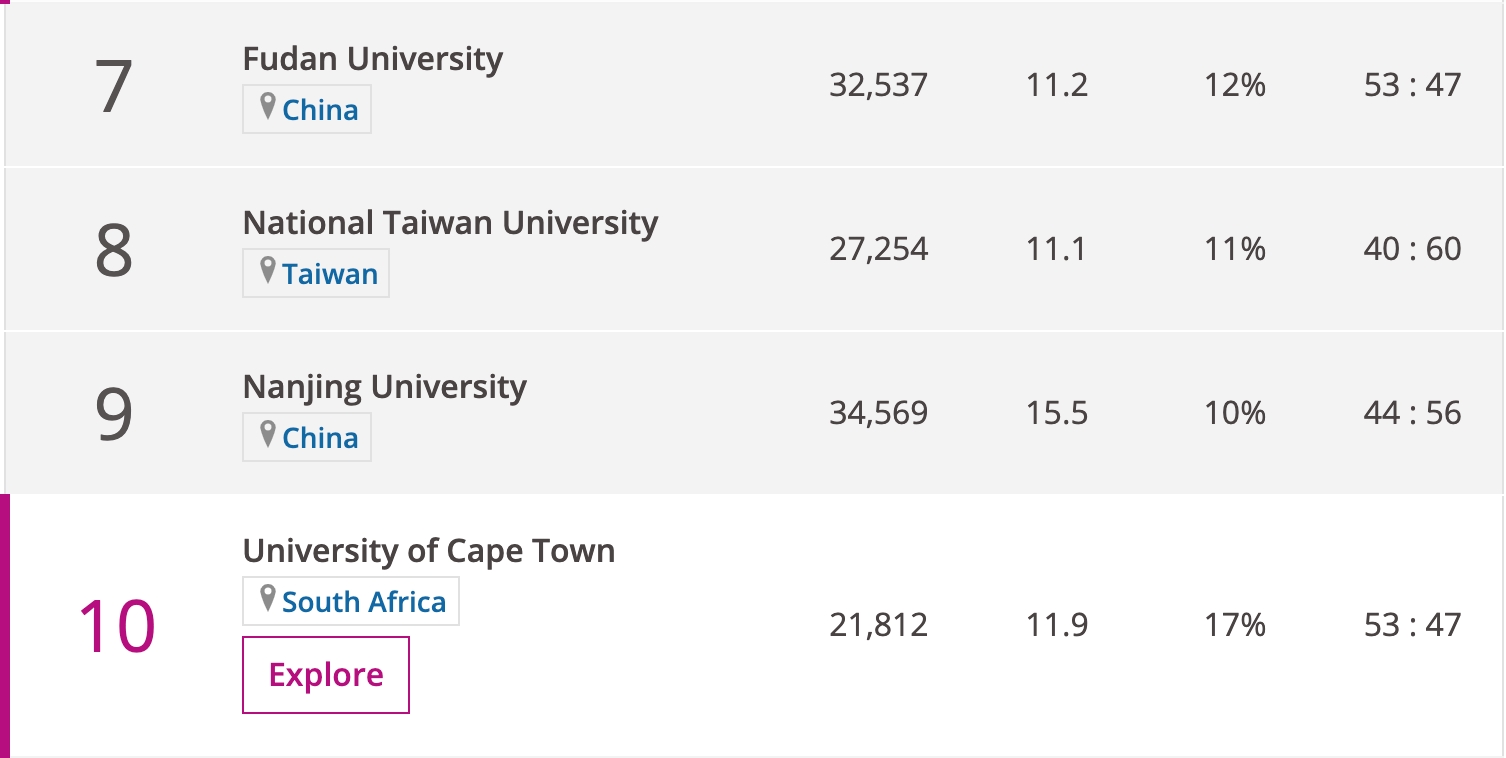1506x758 pixels.
Task: Open the Fudan University link
Action: [373, 58]
